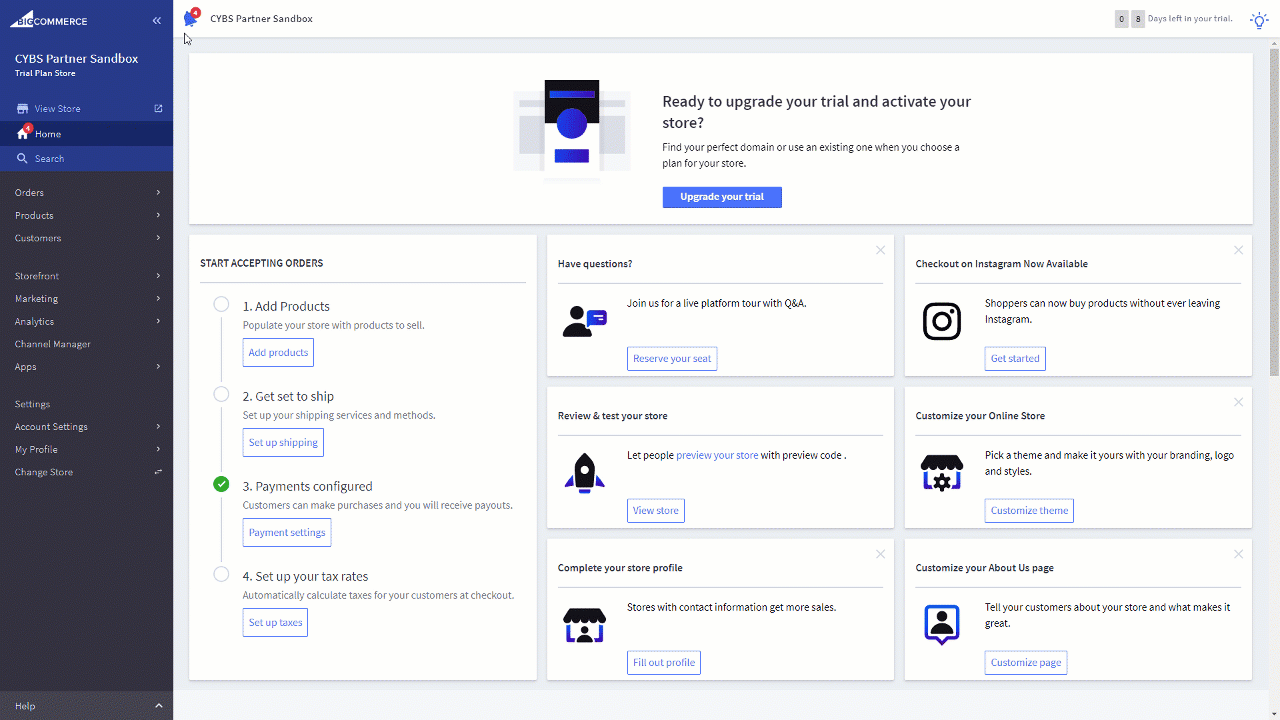Expand the Help panel at bottom

click(x=86, y=706)
